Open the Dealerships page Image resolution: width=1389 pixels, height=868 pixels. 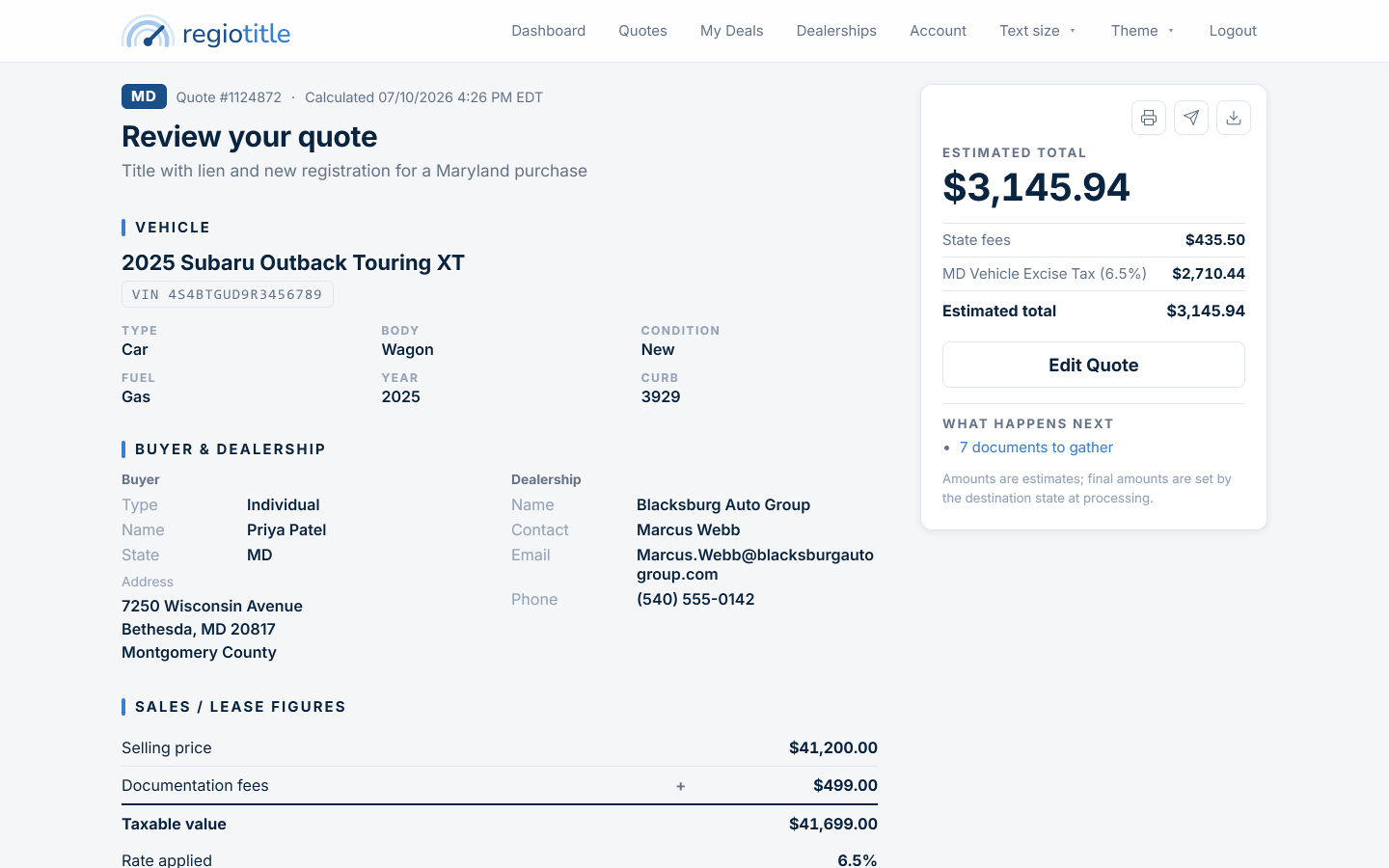(836, 31)
